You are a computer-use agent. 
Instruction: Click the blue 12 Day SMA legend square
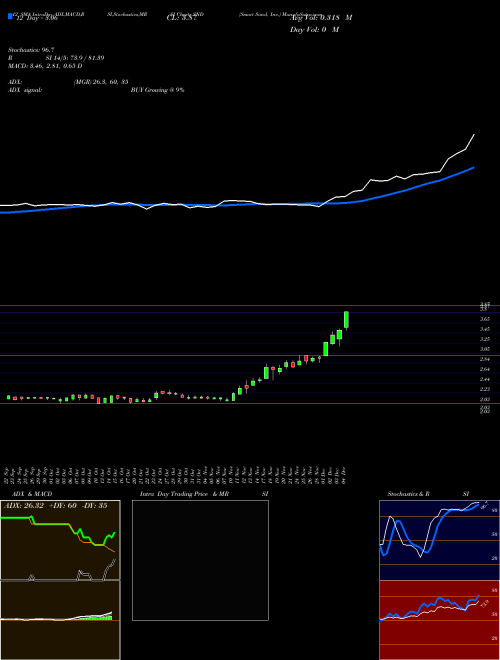tap(11, 17)
